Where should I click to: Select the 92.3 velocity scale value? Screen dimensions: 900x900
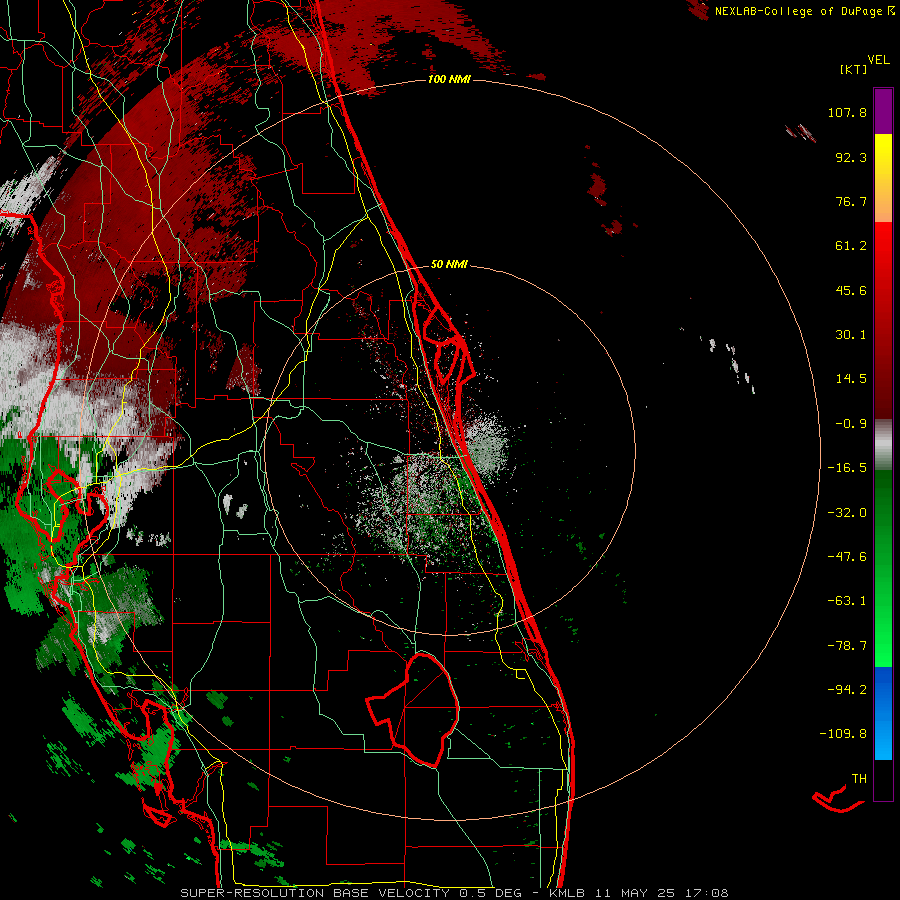coord(851,157)
